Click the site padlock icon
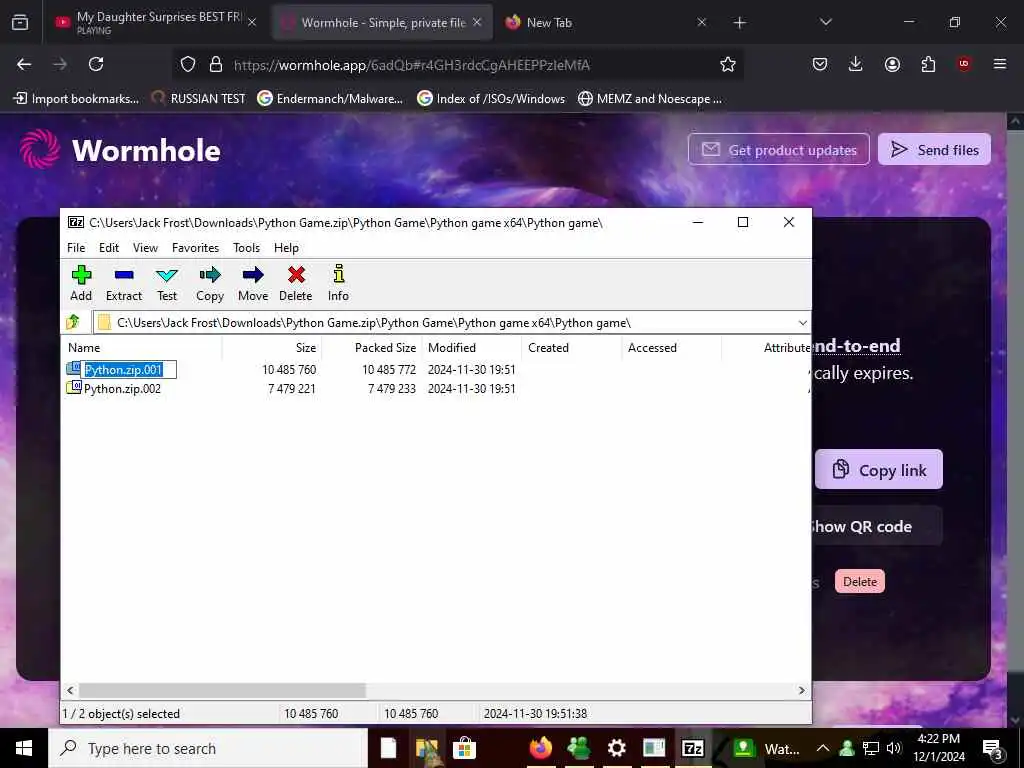Image resolution: width=1024 pixels, height=768 pixels. tap(216, 64)
